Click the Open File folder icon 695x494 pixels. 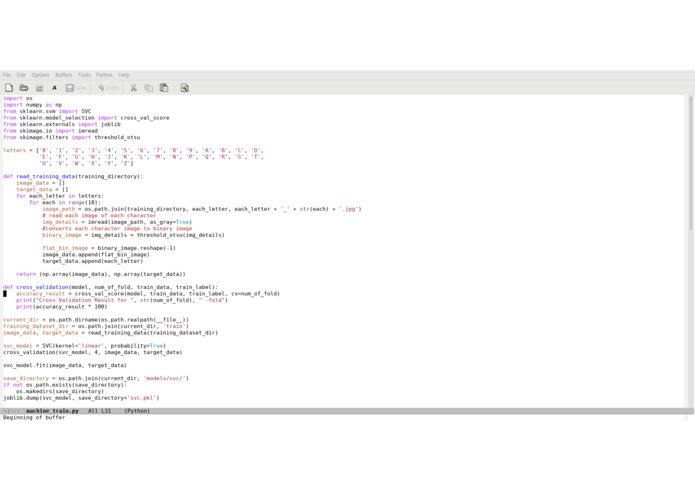coord(24,88)
